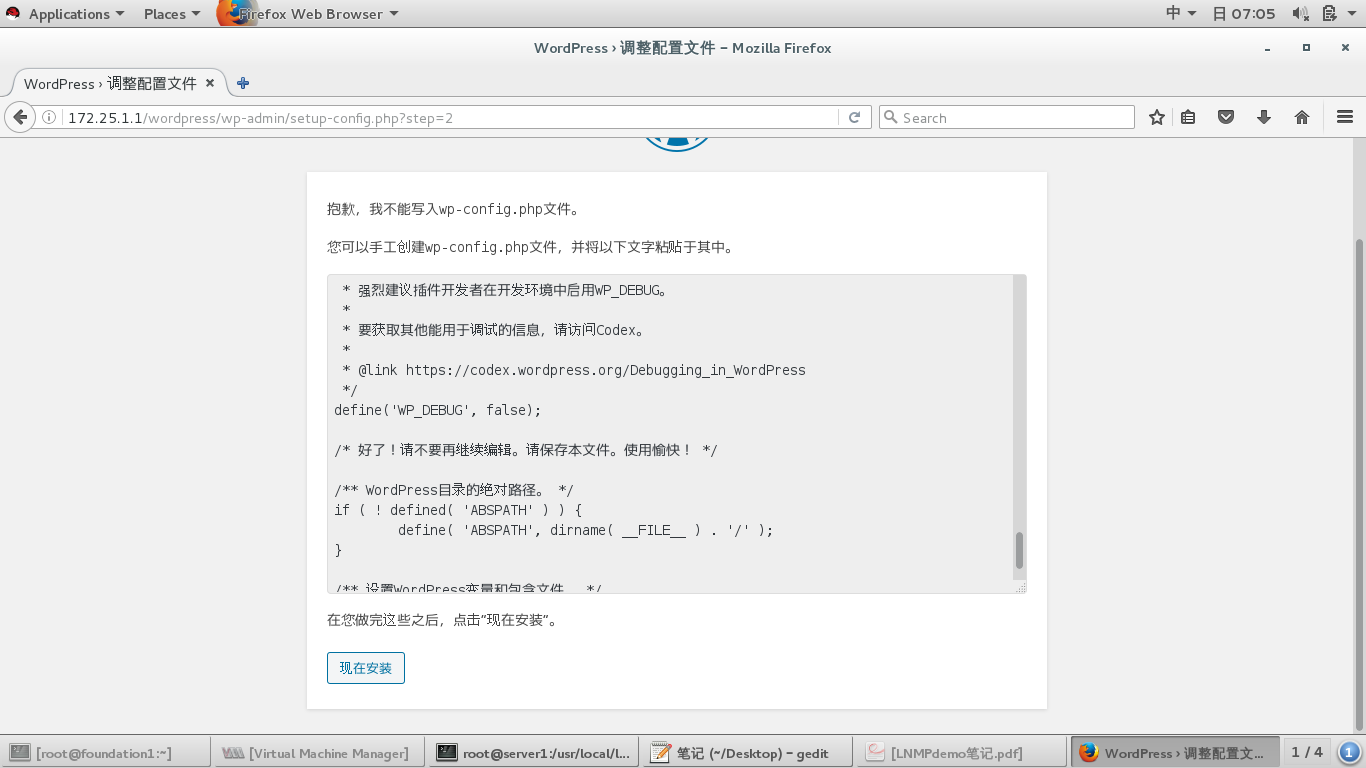The image size is (1366, 768).
Task: Go to the Firefox home page
Action: [x=1302, y=117]
